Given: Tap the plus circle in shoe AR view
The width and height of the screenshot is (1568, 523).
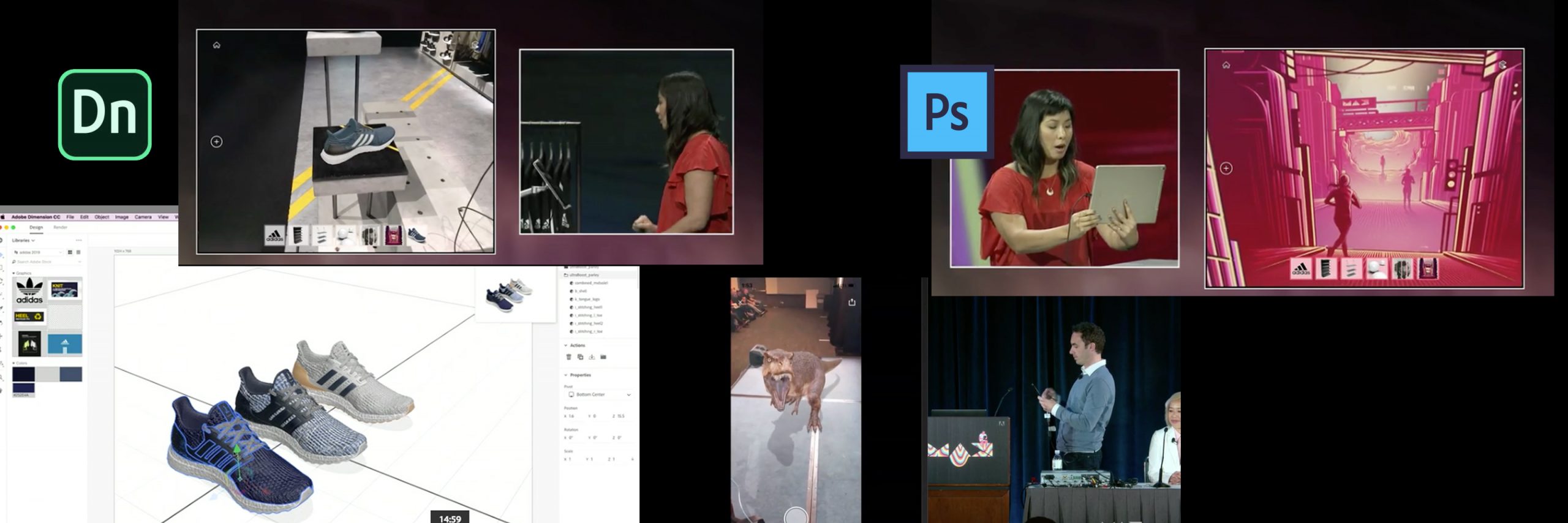Looking at the screenshot, I should tap(216, 141).
